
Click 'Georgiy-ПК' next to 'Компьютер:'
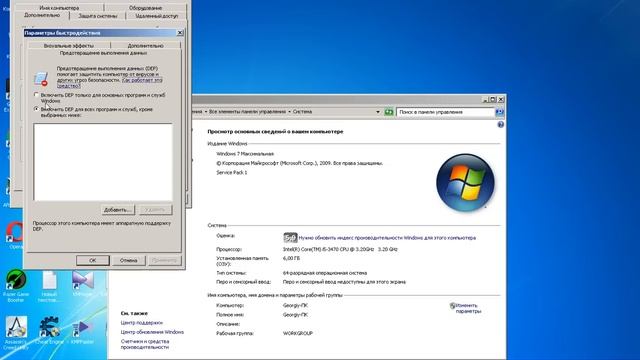pos(295,305)
